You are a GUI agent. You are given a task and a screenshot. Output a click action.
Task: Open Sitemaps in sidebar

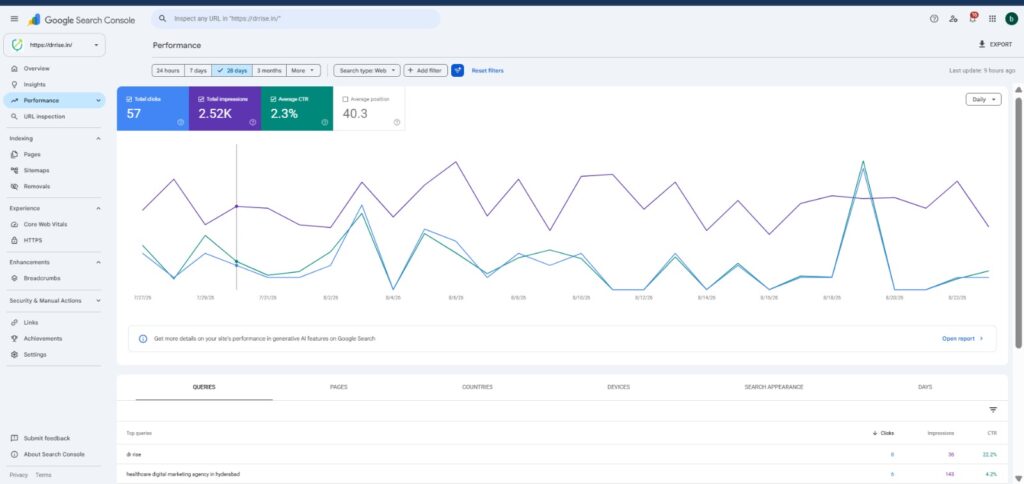(54, 170)
